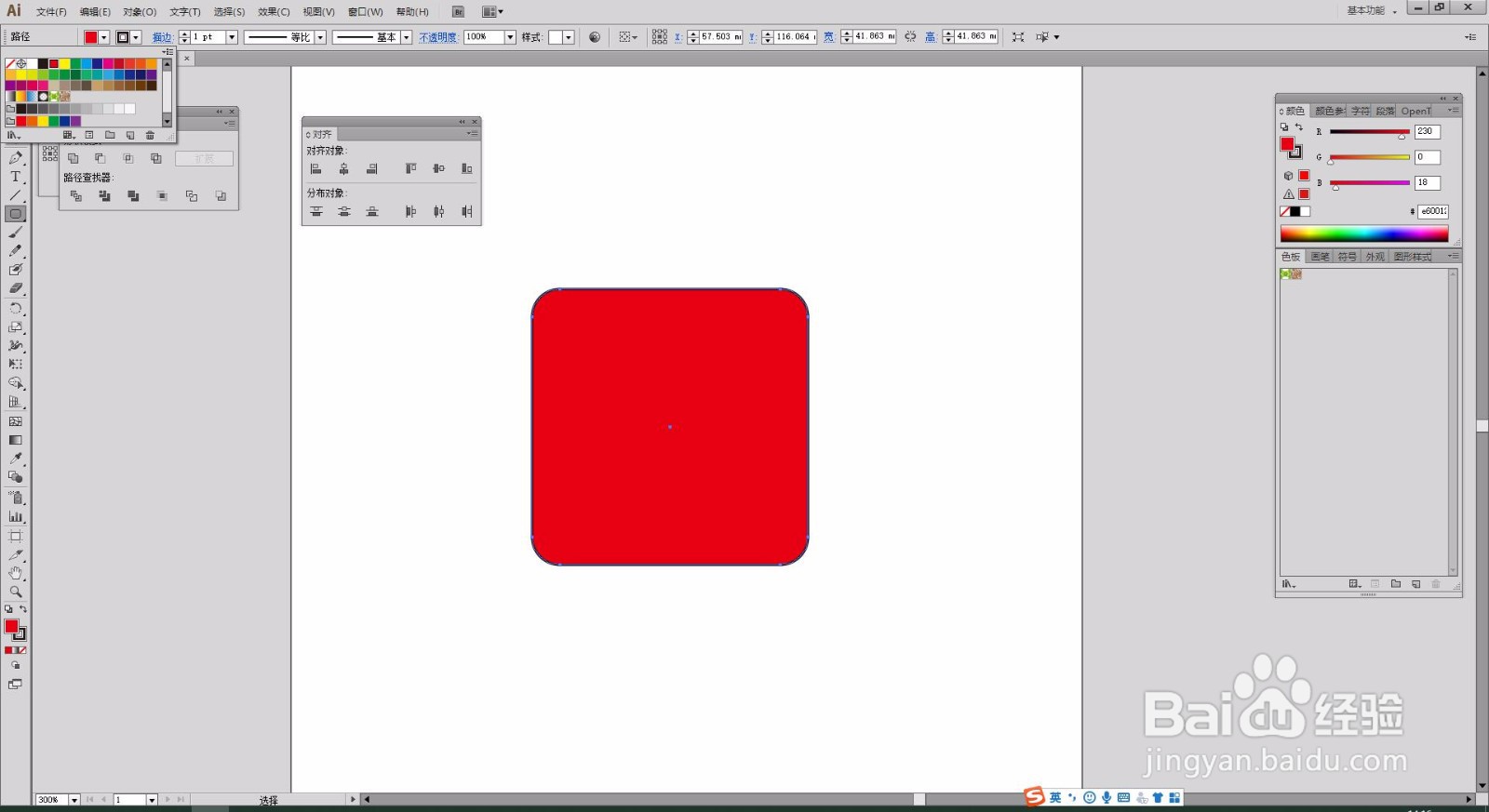This screenshot has height=812, width=1489.
Task: Open the zoom level dropdown at status bar
Action: pos(74,800)
